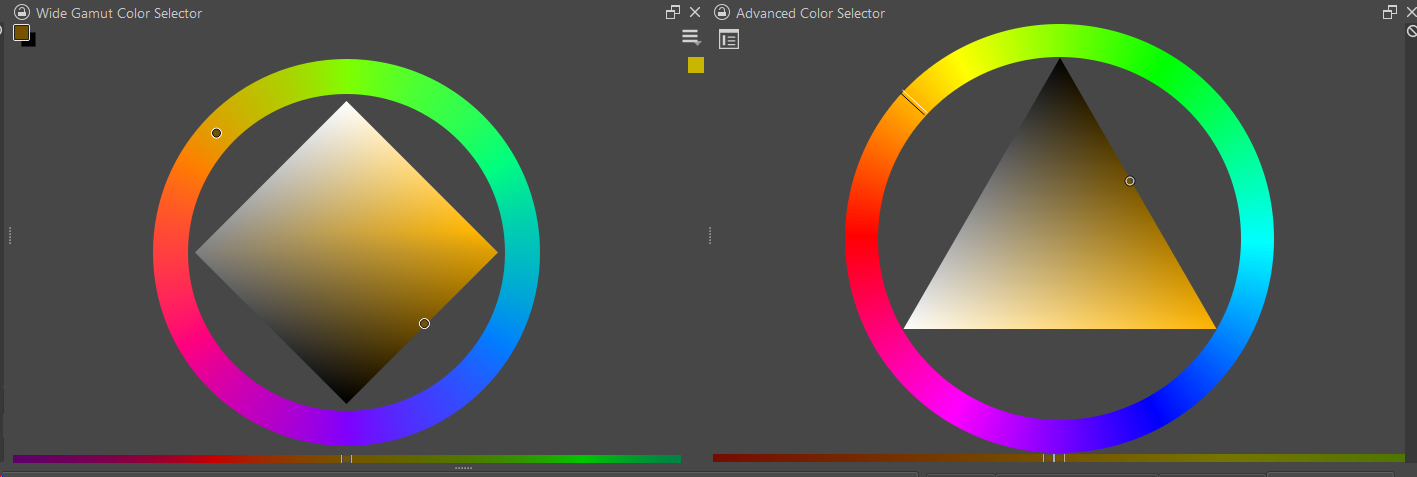This screenshot has height=477, width=1417.
Task: Pick the yellow color history swatch
Action: (696, 65)
